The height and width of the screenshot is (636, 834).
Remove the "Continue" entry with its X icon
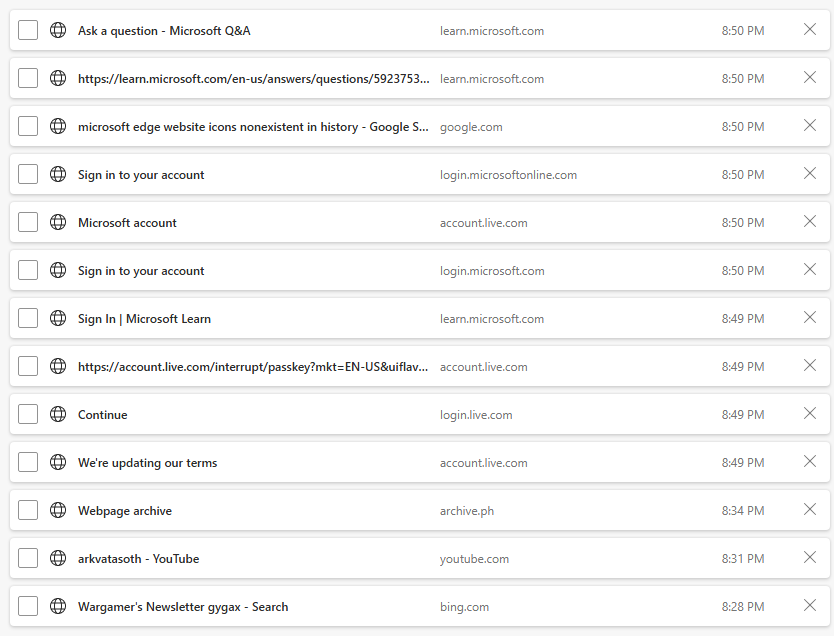click(x=810, y=413)
